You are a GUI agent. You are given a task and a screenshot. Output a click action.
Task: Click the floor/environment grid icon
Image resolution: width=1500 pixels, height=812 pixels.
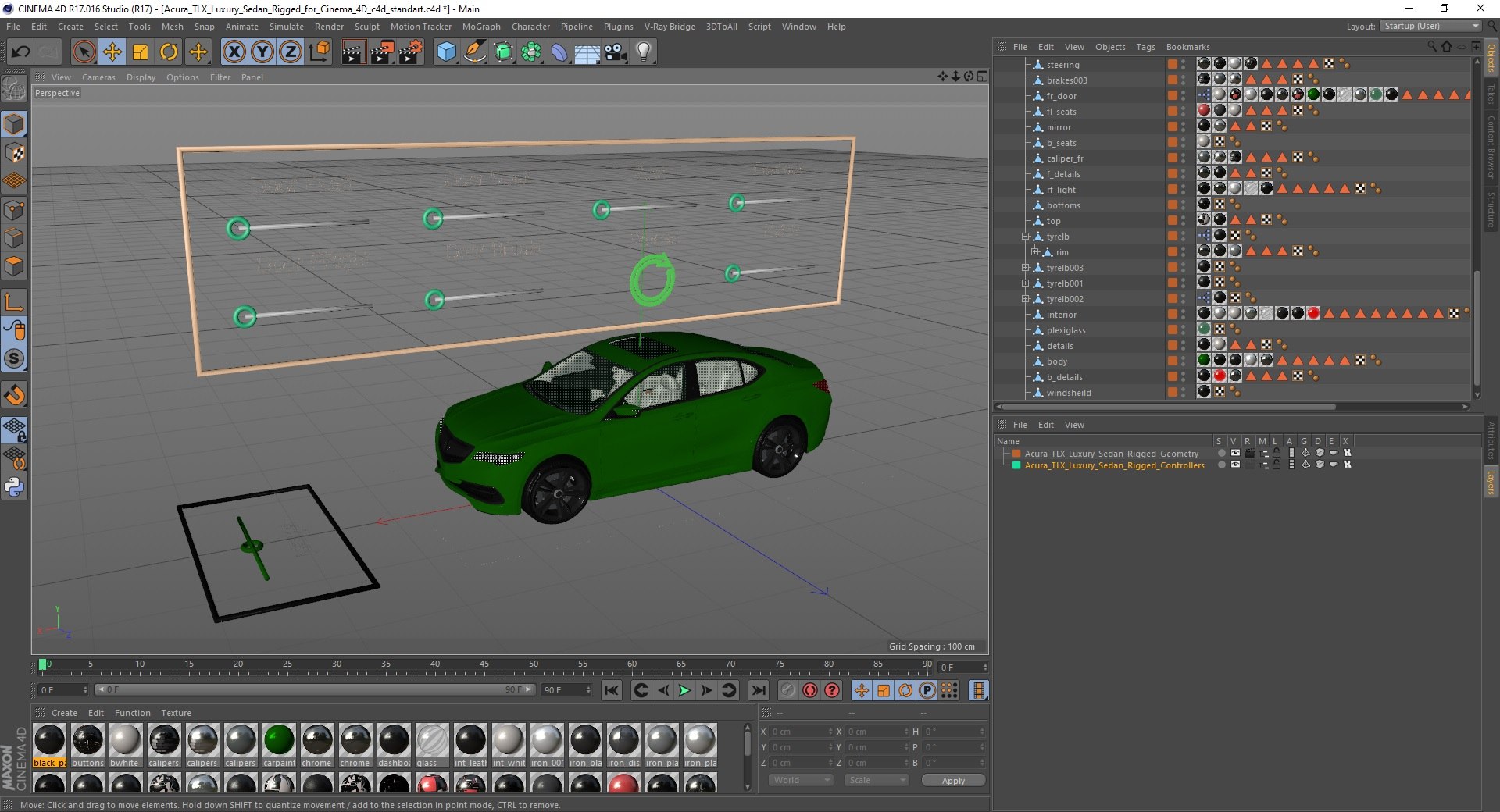587,52
